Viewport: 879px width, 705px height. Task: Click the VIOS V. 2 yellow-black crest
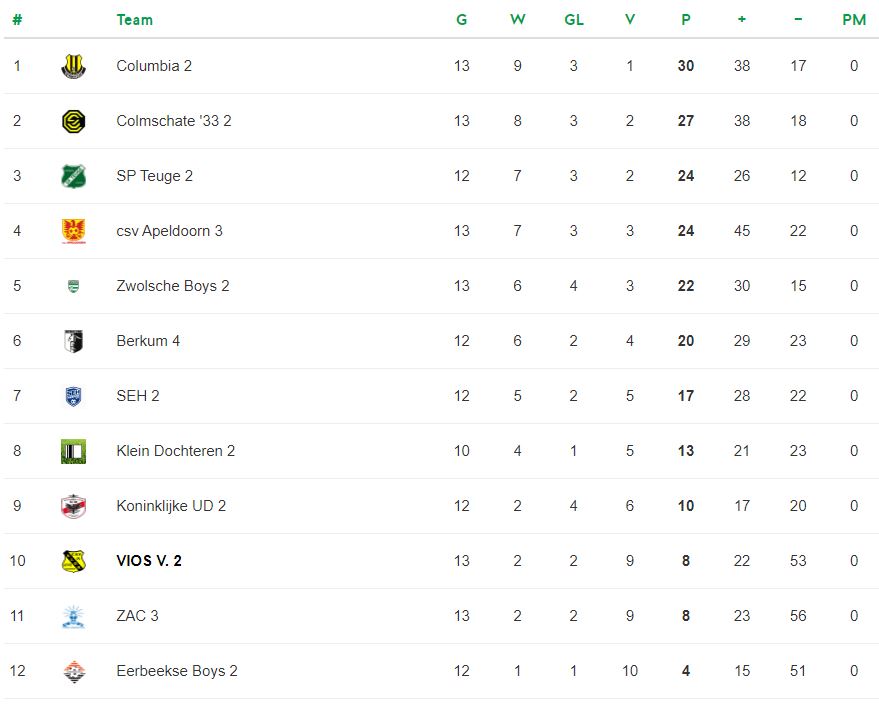(x=73, y=561)
